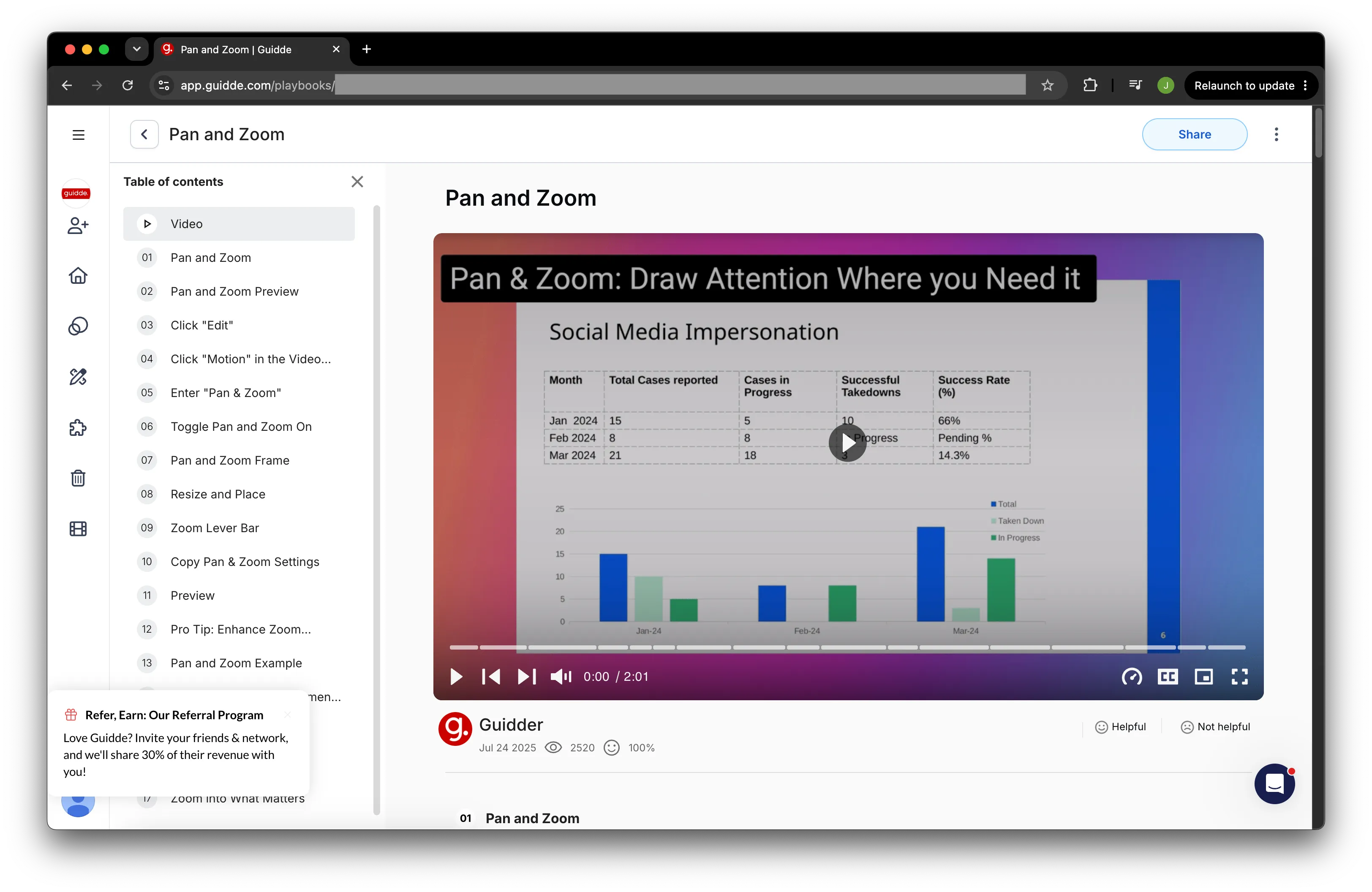The image size is (1372, 892).
Task: Jump to step 11 Preview
Action: tap(239, 596)
